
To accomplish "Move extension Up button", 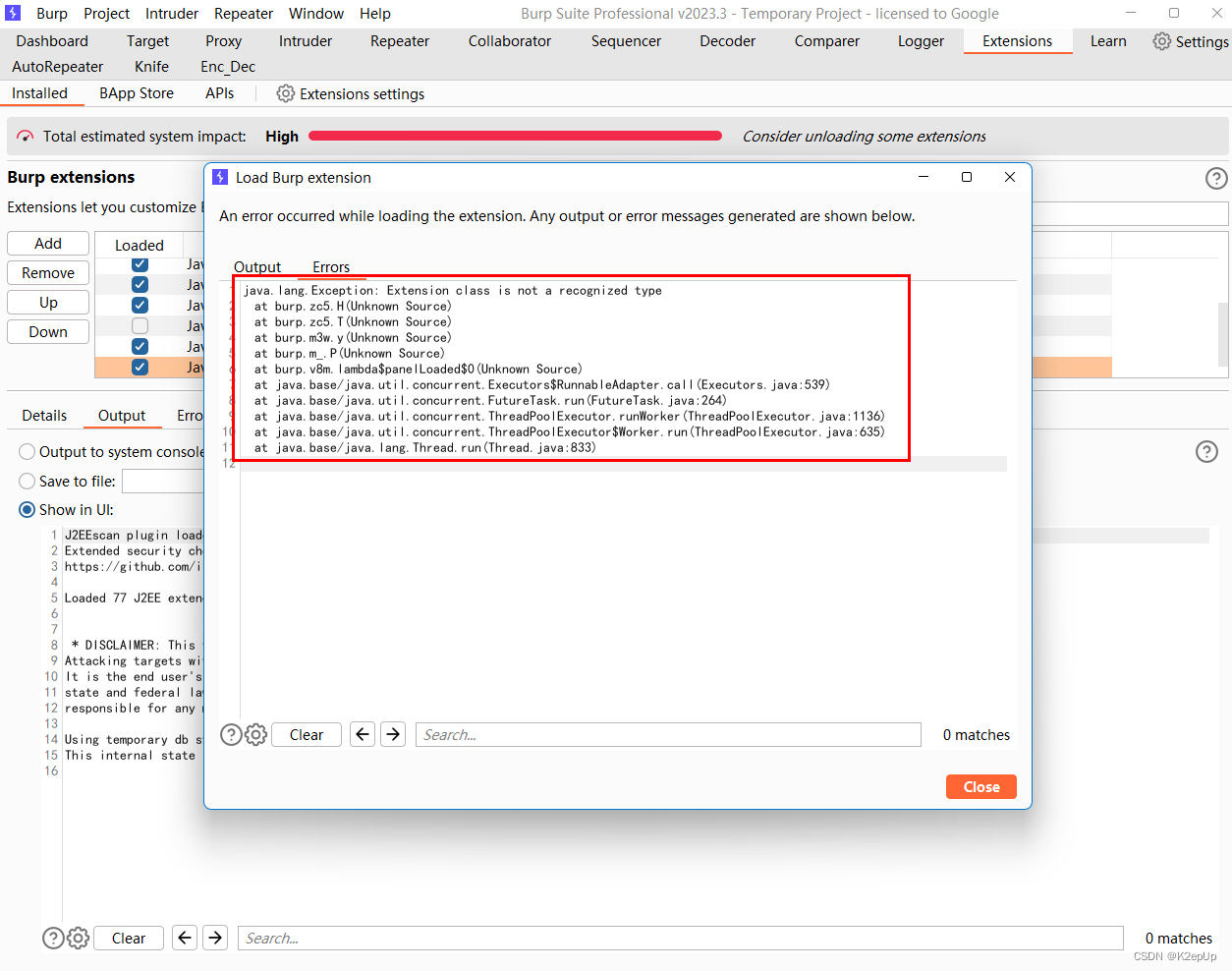I will (x=48, y=303).
